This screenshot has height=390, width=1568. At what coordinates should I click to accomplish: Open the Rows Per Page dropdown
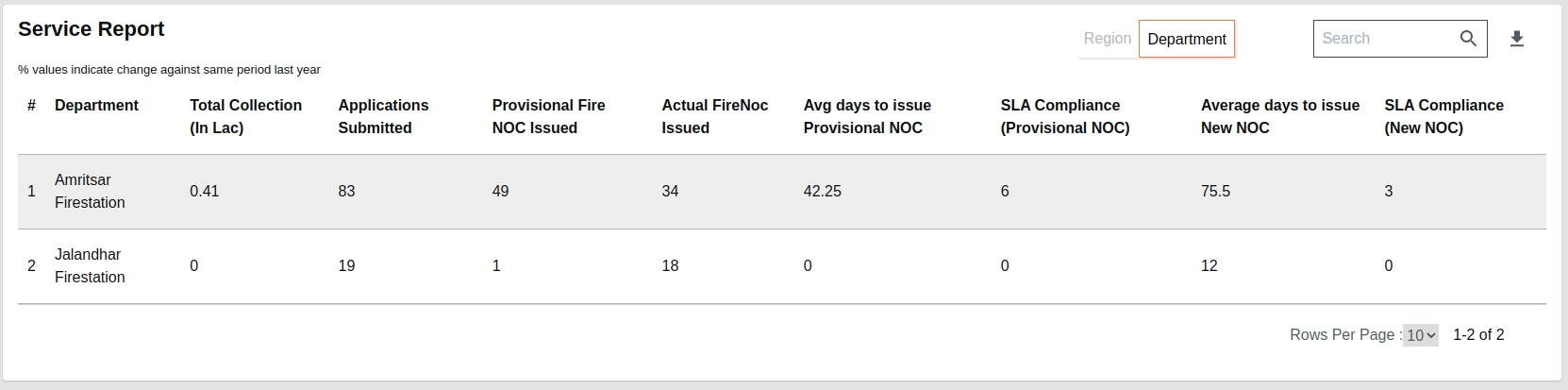tap(1420, 335)
